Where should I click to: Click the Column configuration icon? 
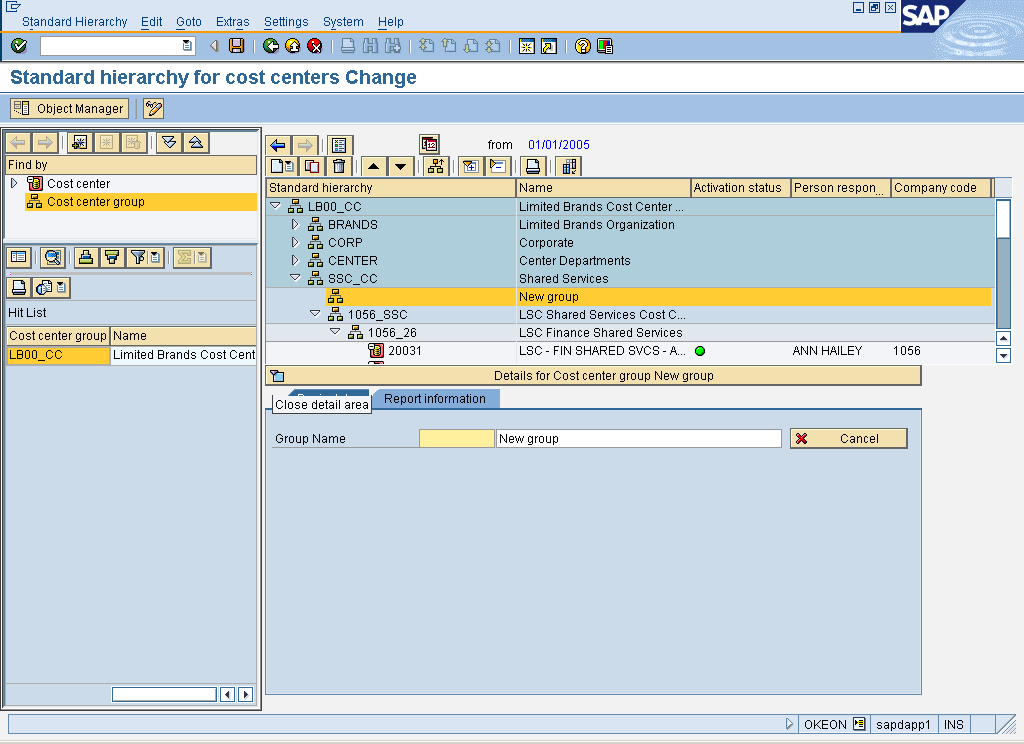[569, 167]
